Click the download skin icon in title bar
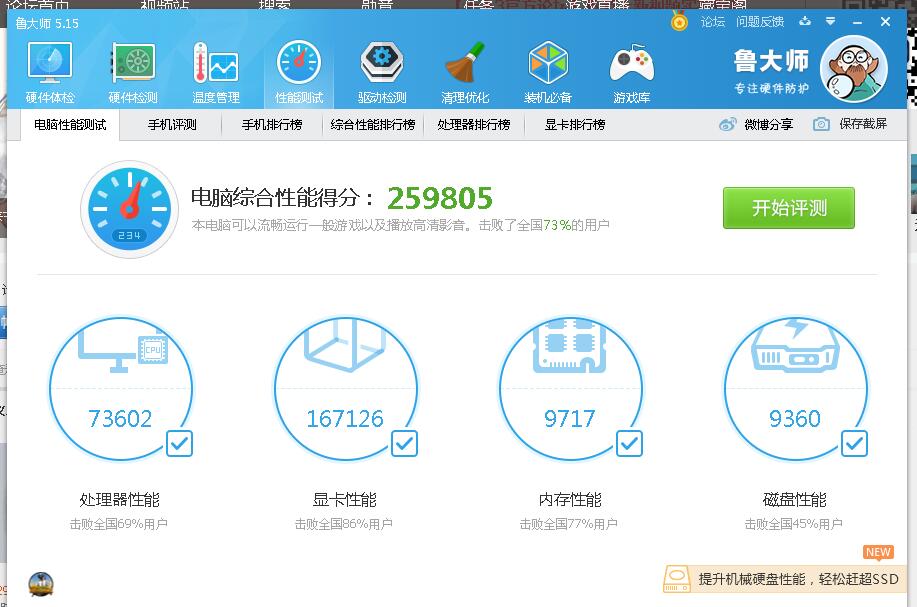The height and width of the screenshot is (607, 917). coord(805,22)
